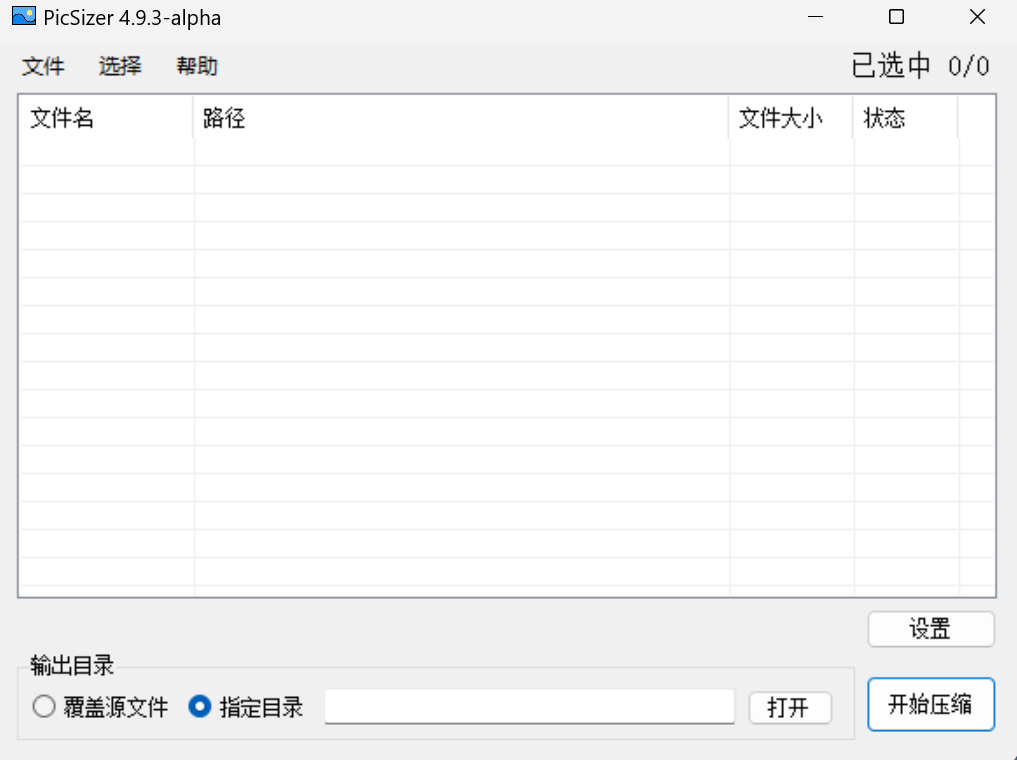This screenshot has height=760, width=1017.
Task: Start compression with 开始压缩 button
Action: click(x=931, y=704)
